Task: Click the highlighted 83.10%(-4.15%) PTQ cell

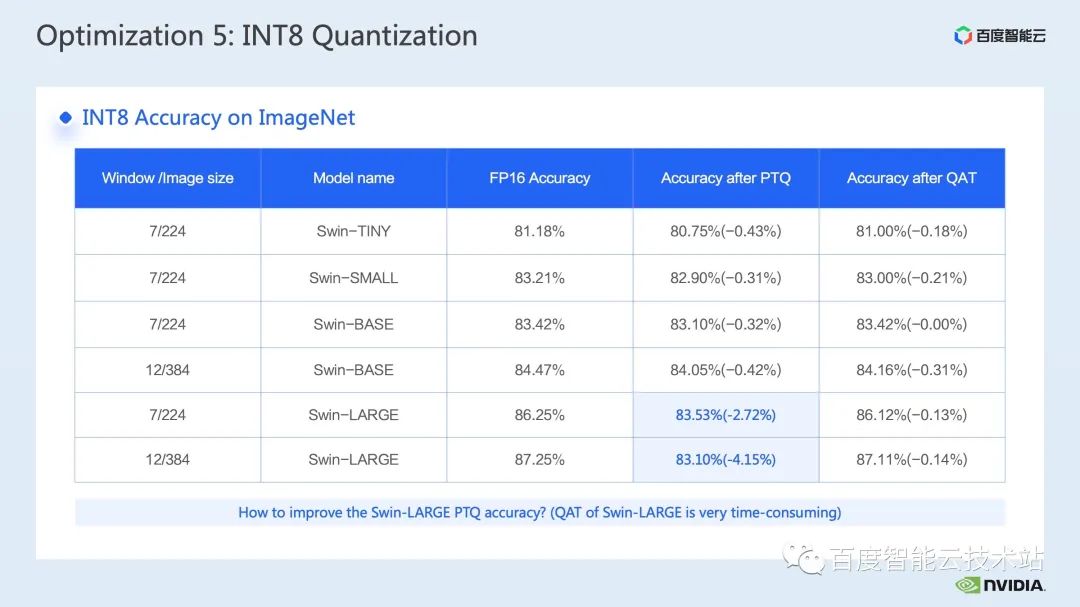Action: (x=726, y=460)
